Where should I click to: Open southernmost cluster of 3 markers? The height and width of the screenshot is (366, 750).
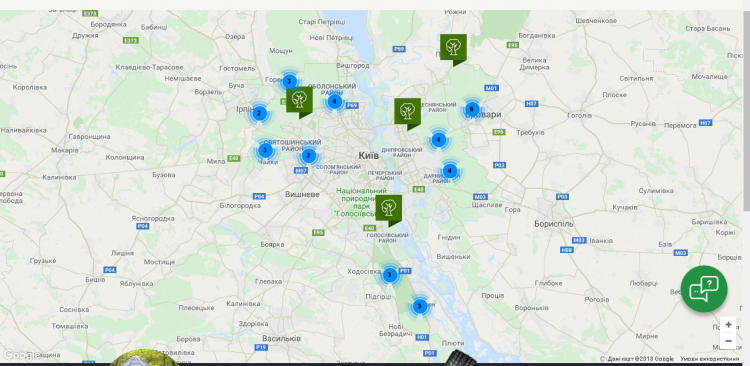[x=419, y=306]
